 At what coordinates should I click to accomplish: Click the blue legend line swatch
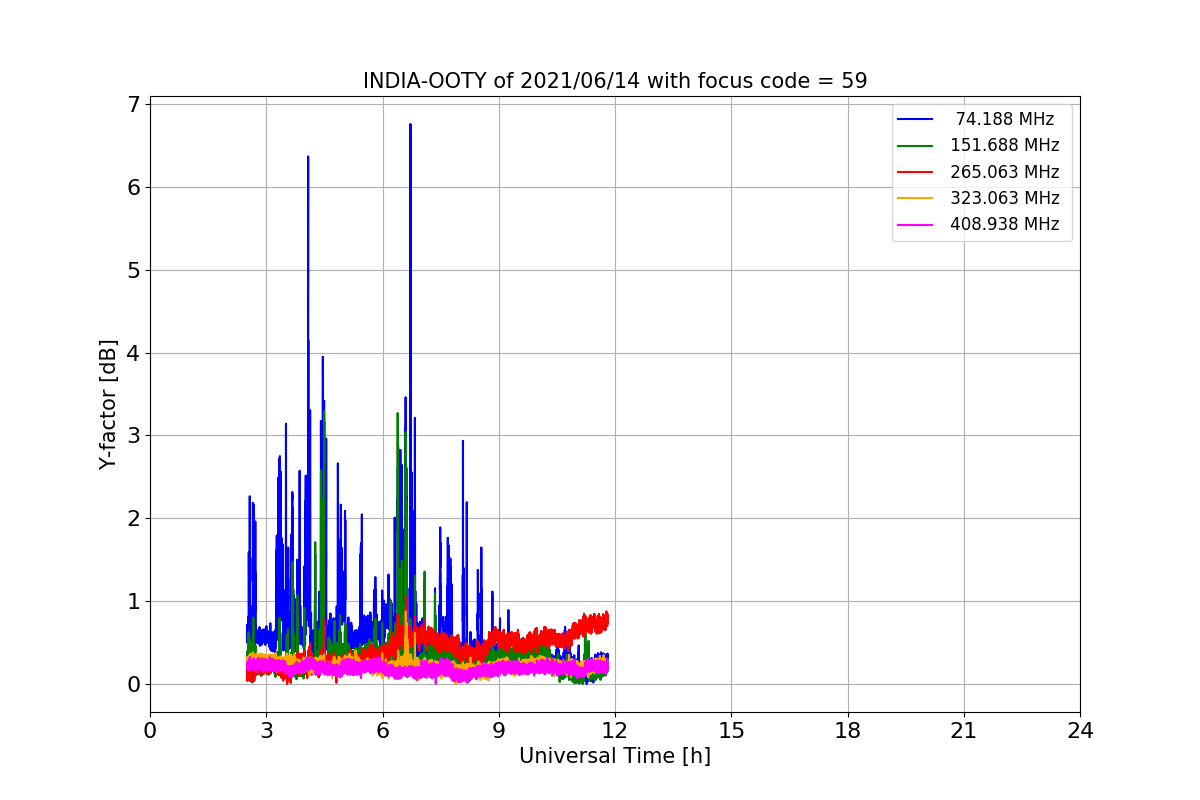coord(915,119)
